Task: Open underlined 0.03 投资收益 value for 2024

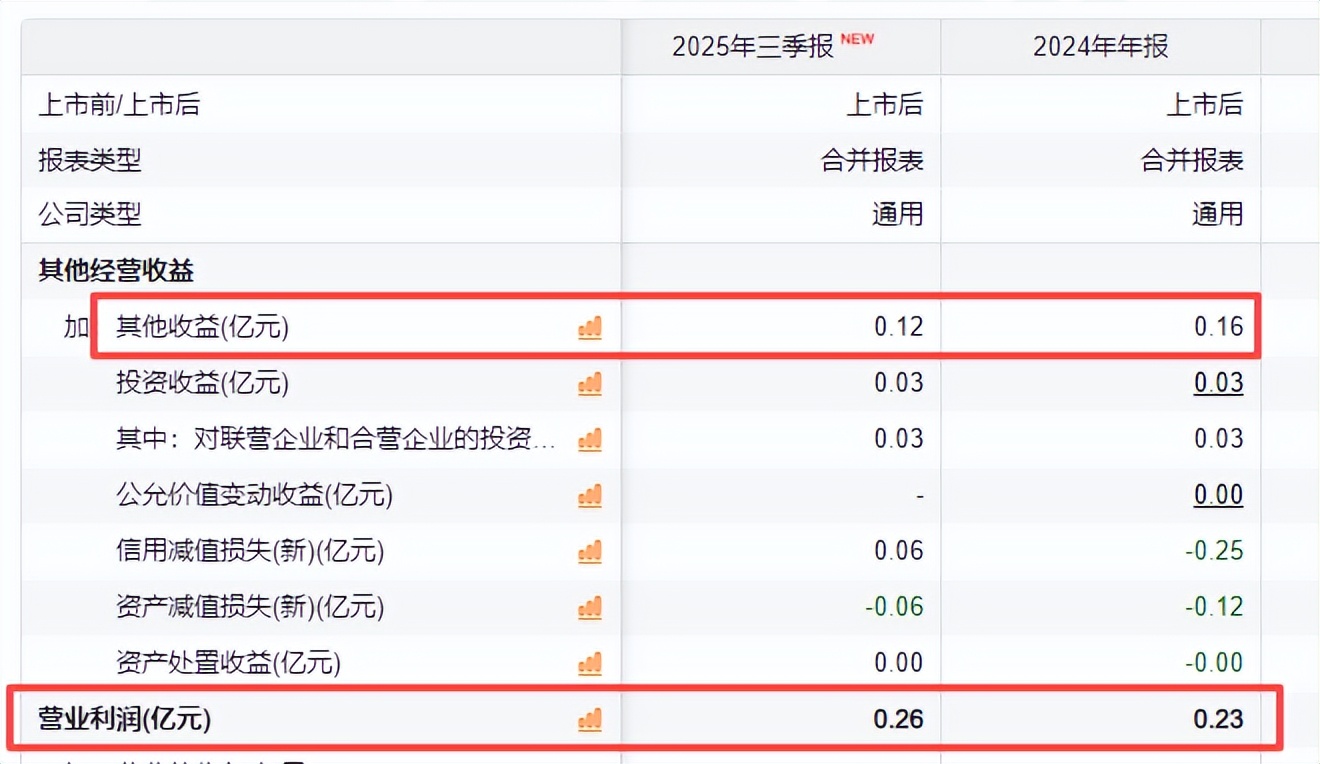Action: pyautogui.click(x=1218, y=383)
